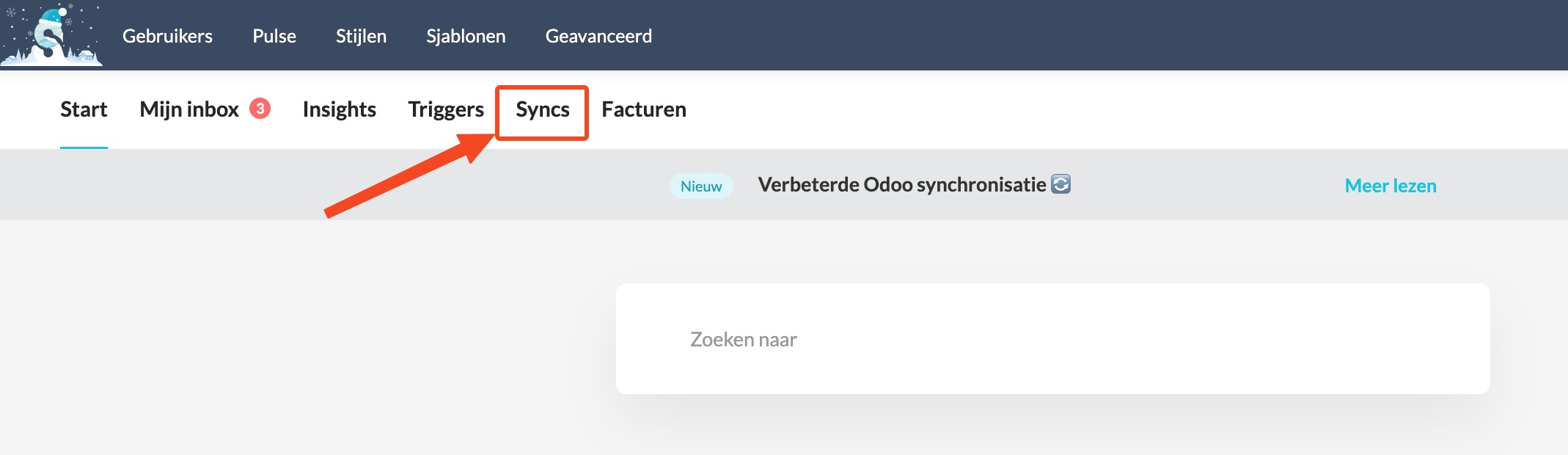The height and width of the screenshot is (455, 1568).
Task: Click the sync arrows icon after Odoo synchronisatie
Action: coord(1060,183)
